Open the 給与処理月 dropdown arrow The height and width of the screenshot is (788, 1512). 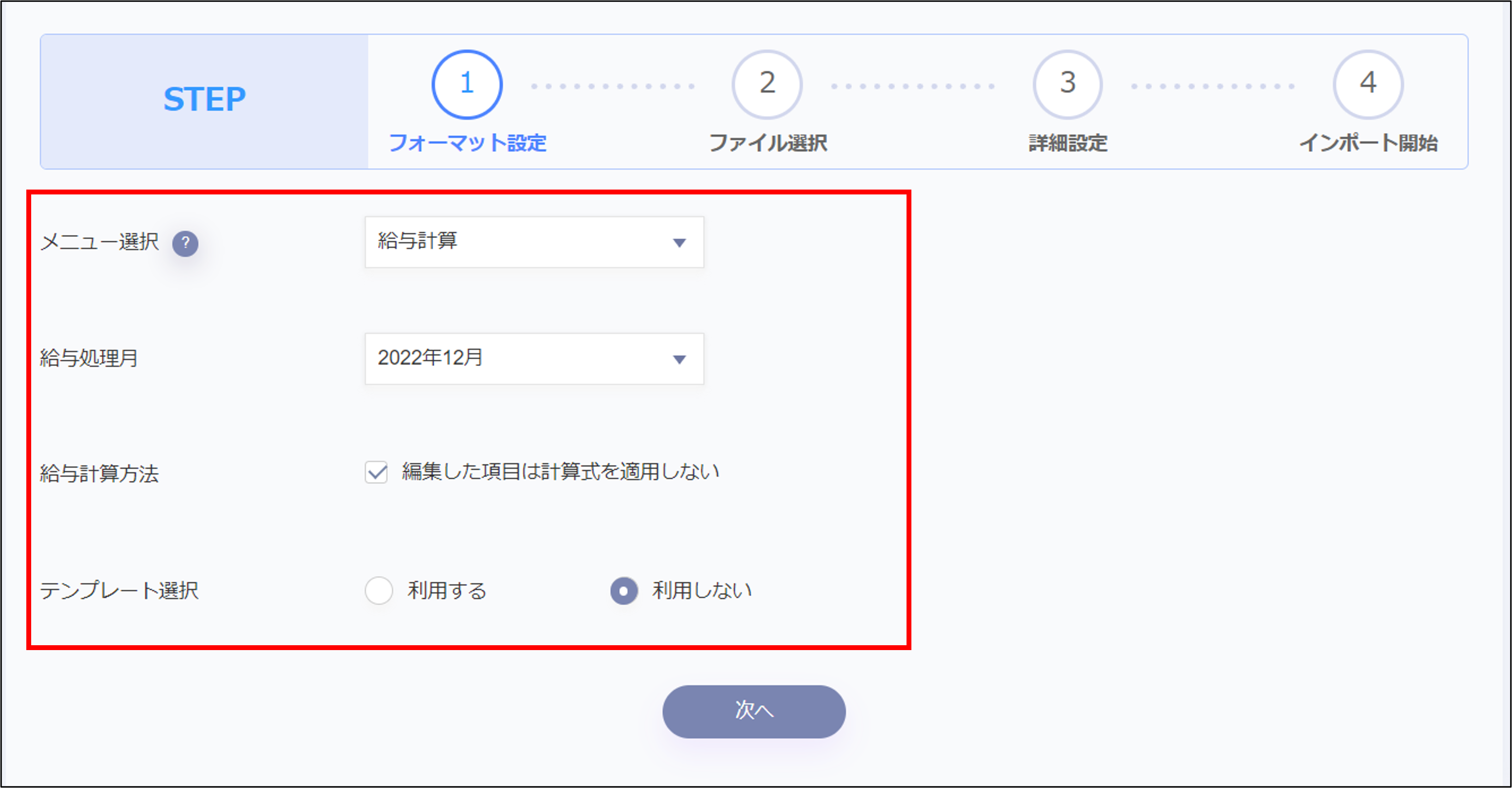(x=679, y=359)
